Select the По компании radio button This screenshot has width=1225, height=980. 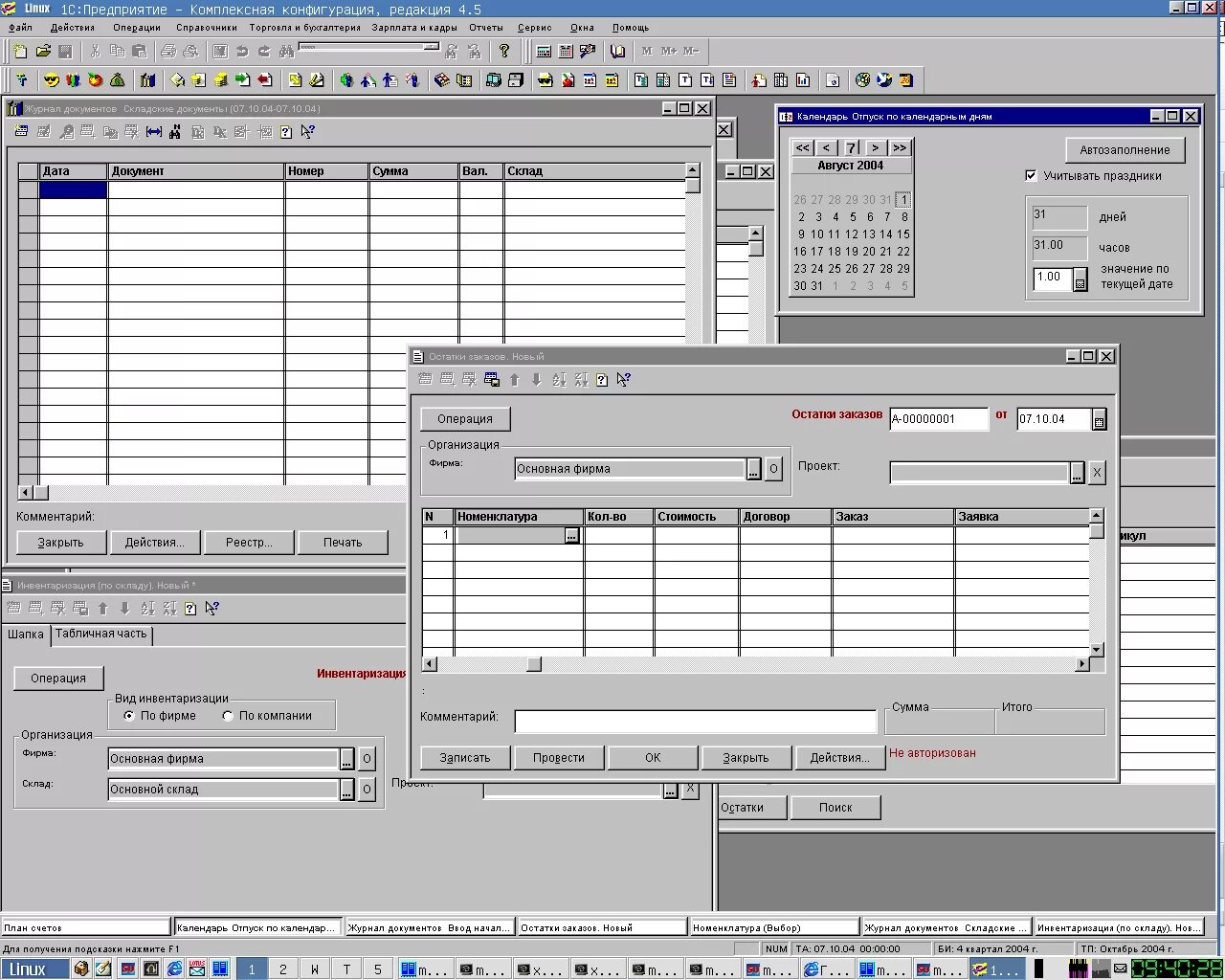[x=228, y=716]
